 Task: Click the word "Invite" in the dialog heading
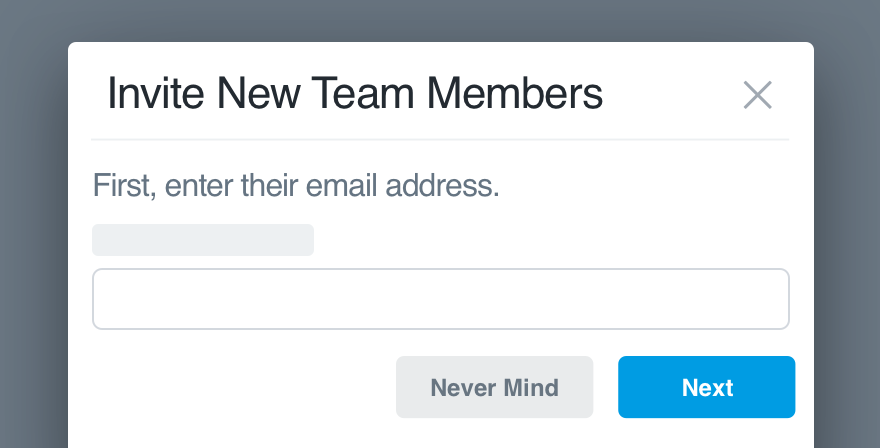155,93
